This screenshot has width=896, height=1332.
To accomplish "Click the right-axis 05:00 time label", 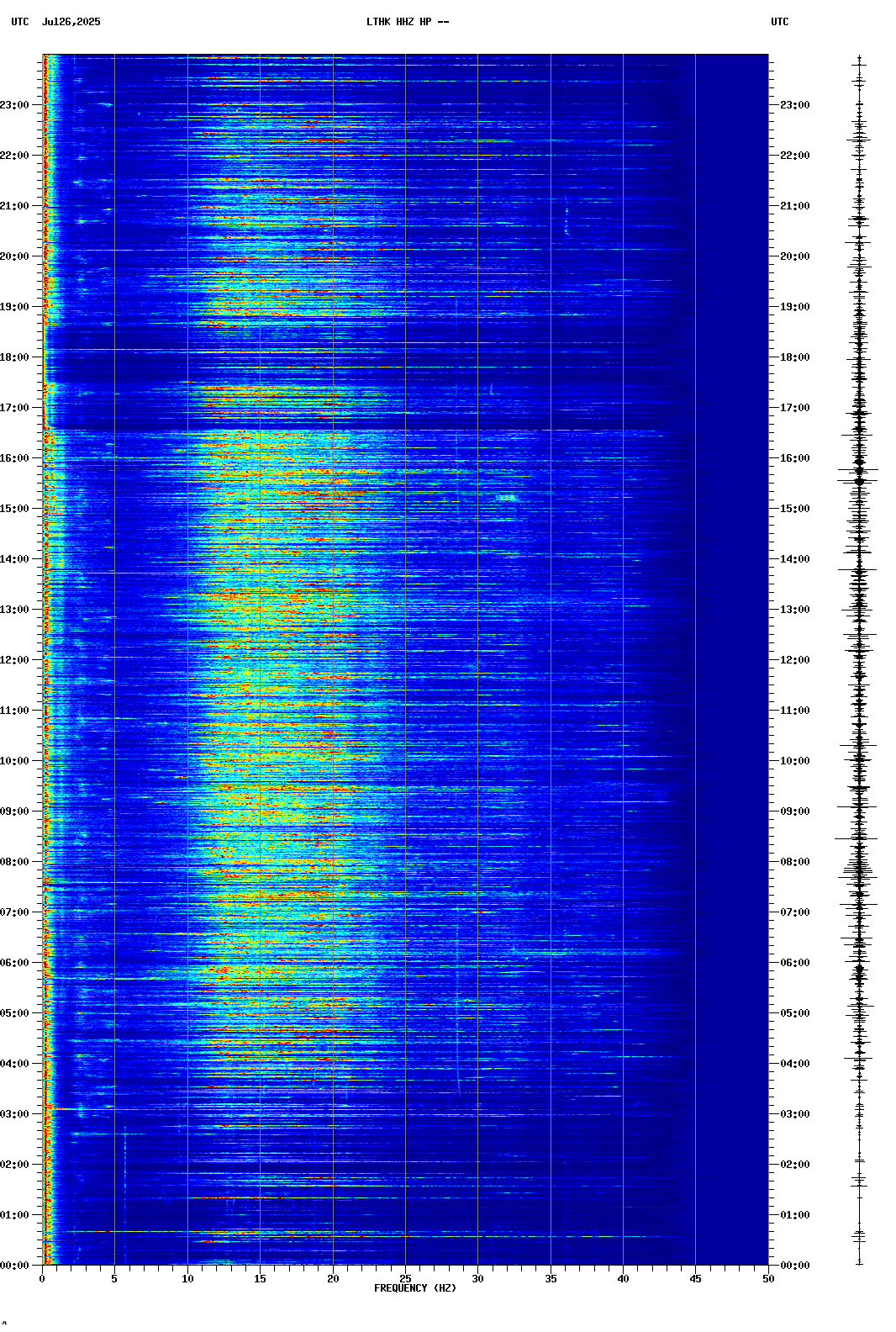I will [x=795, y=1013].
